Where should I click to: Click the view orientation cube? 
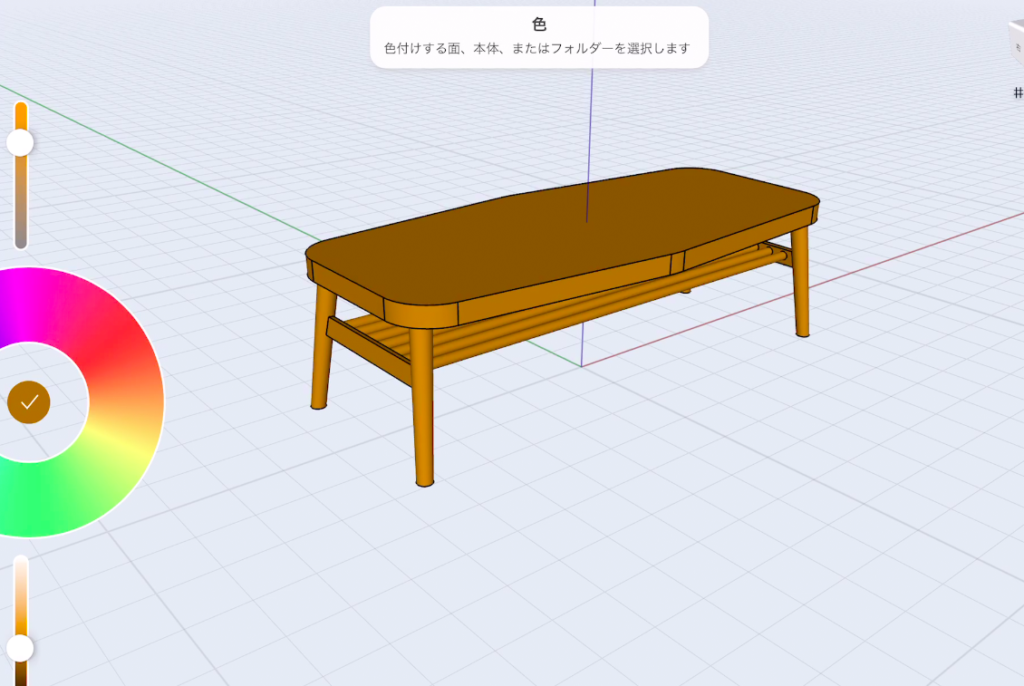point(1016,44)
